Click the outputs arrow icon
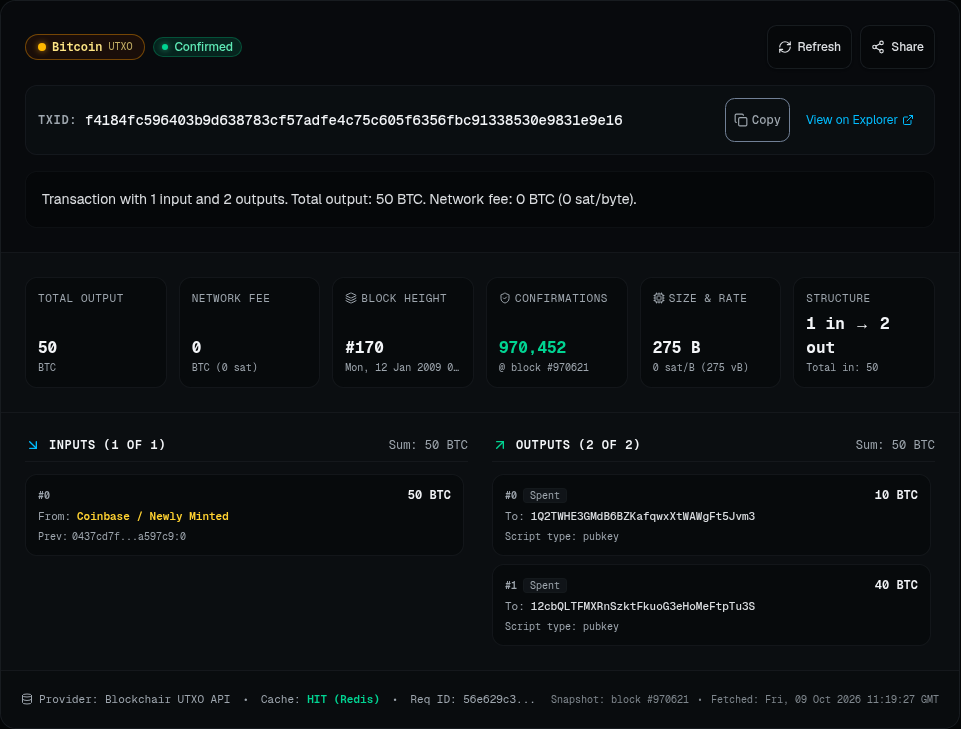Screen dimensions: 961x729 pyautogui.click(x=500, y=445)
